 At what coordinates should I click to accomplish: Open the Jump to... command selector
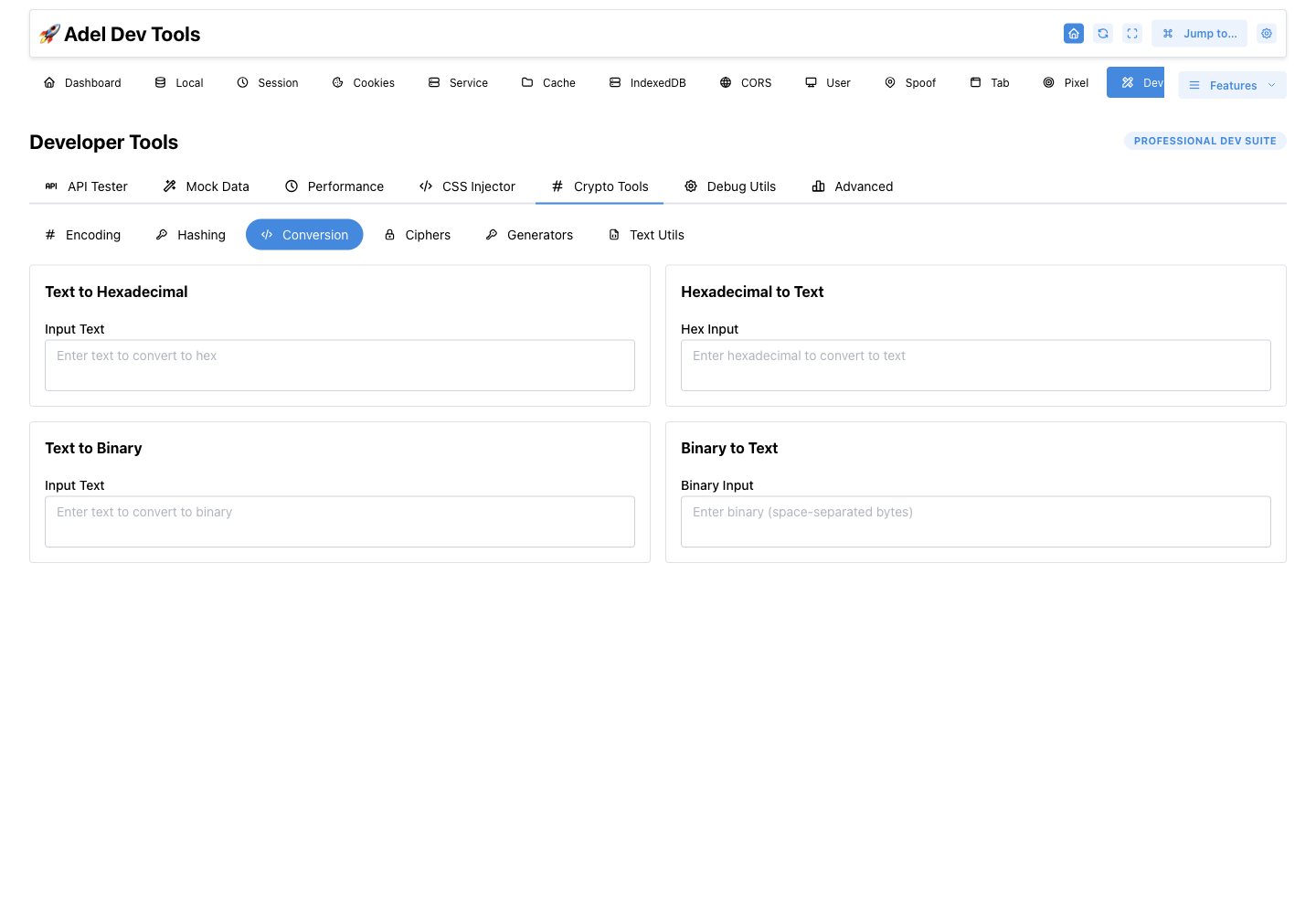(x=1199, y=34)
